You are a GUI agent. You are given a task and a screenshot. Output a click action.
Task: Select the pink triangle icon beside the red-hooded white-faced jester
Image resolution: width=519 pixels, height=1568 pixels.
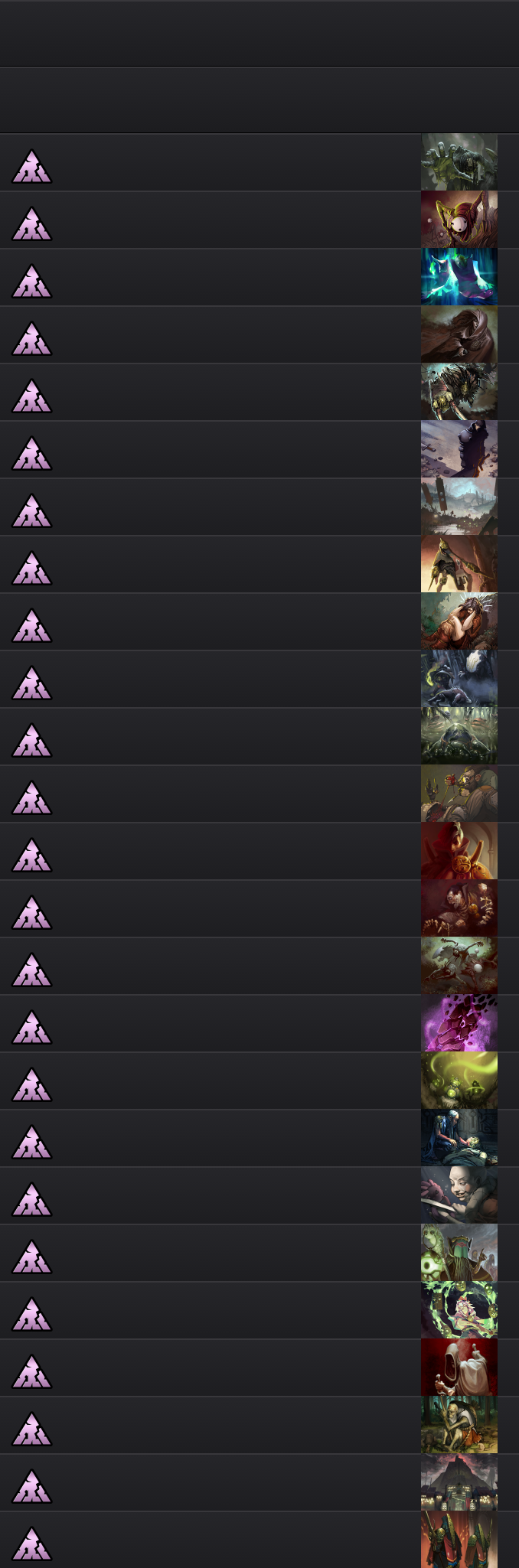tap(32, 223)
